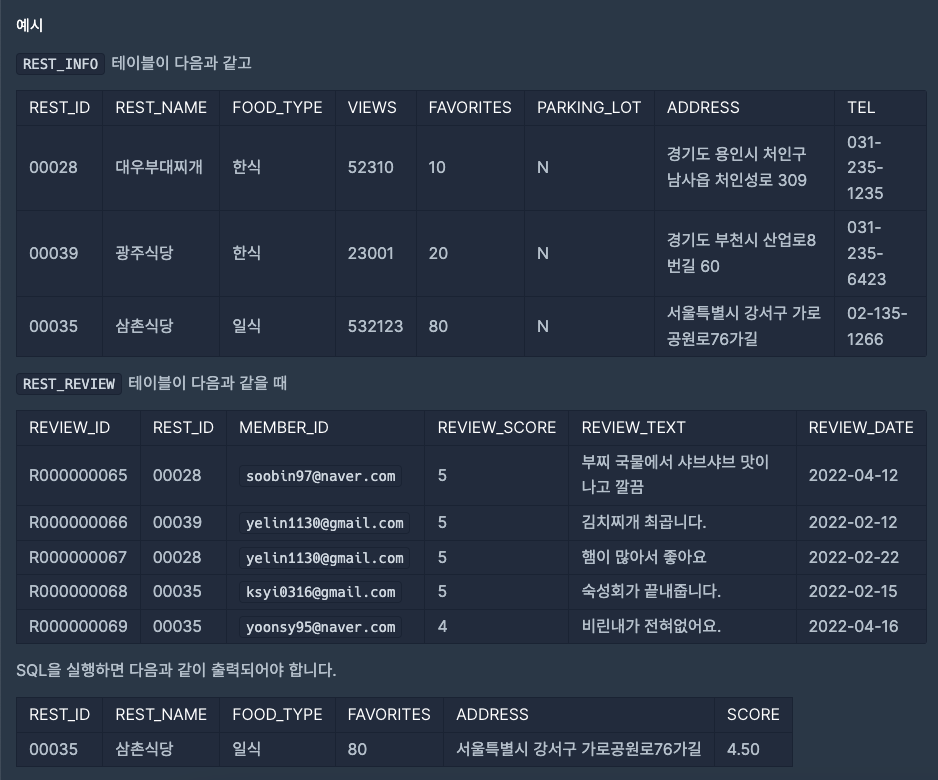The image size is (938, 780).
Task: Click review ID R000000067
Action: coord(78,557)
